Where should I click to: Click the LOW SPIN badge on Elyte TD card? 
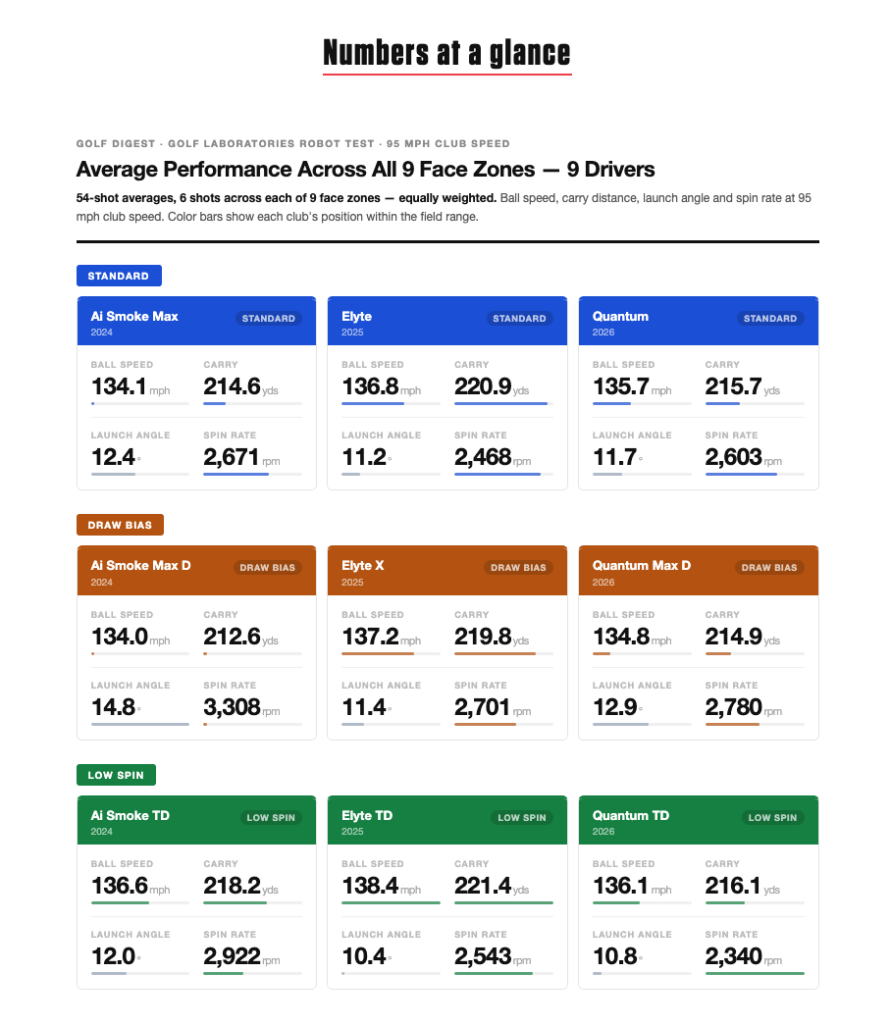click(522, 818)
